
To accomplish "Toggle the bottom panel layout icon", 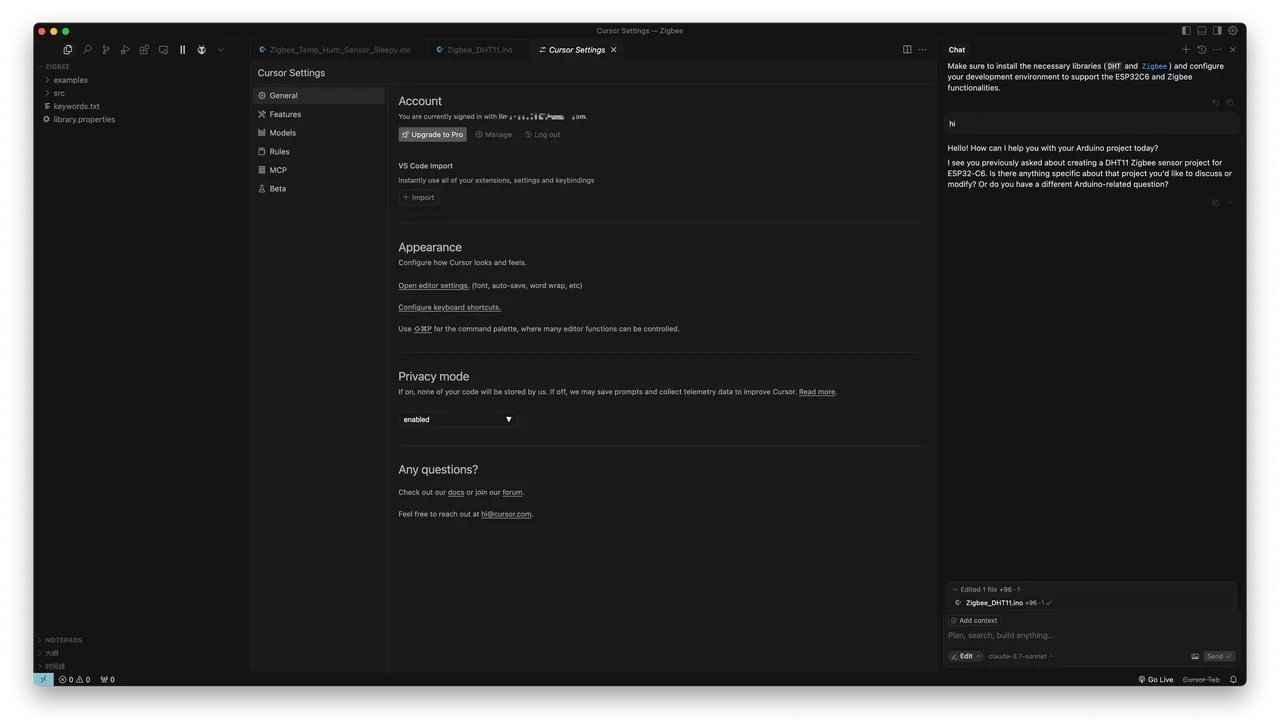I will (x=1202, y=31).
